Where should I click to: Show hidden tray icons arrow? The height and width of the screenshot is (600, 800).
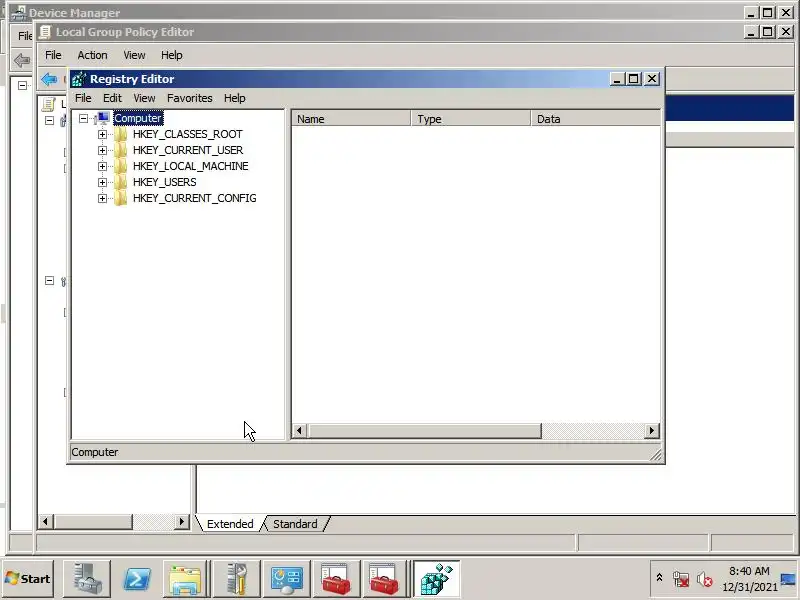coord(659,578)
